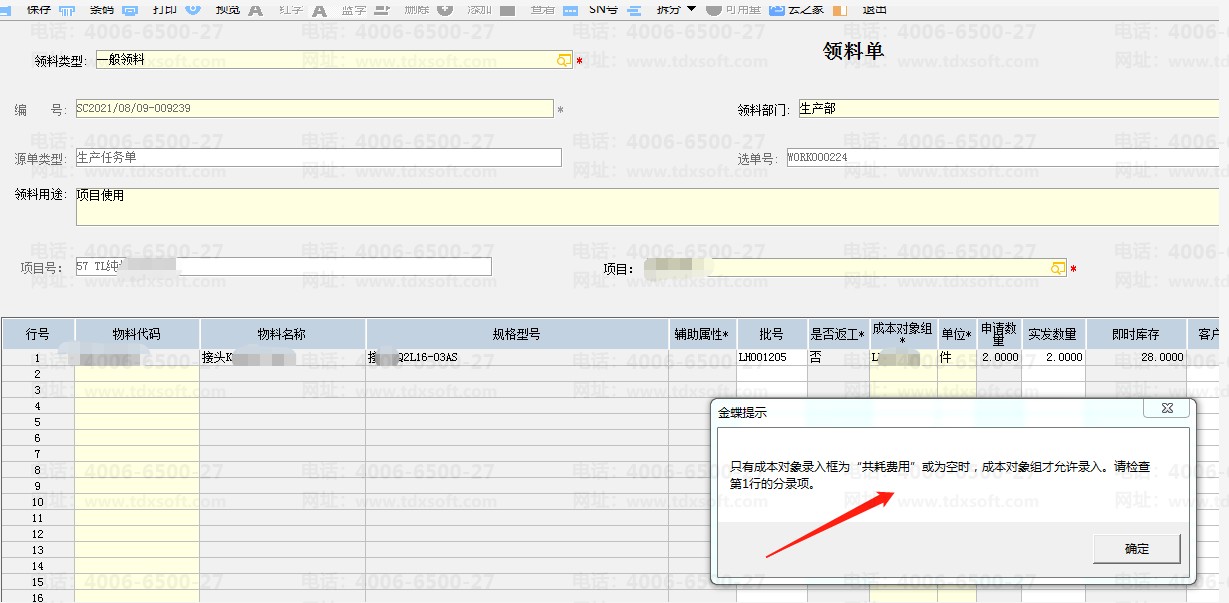Image resolution: width=1229 pixels, height=603 pixels.
Task: Click the 行号 column header
Action: click(38, 334)
